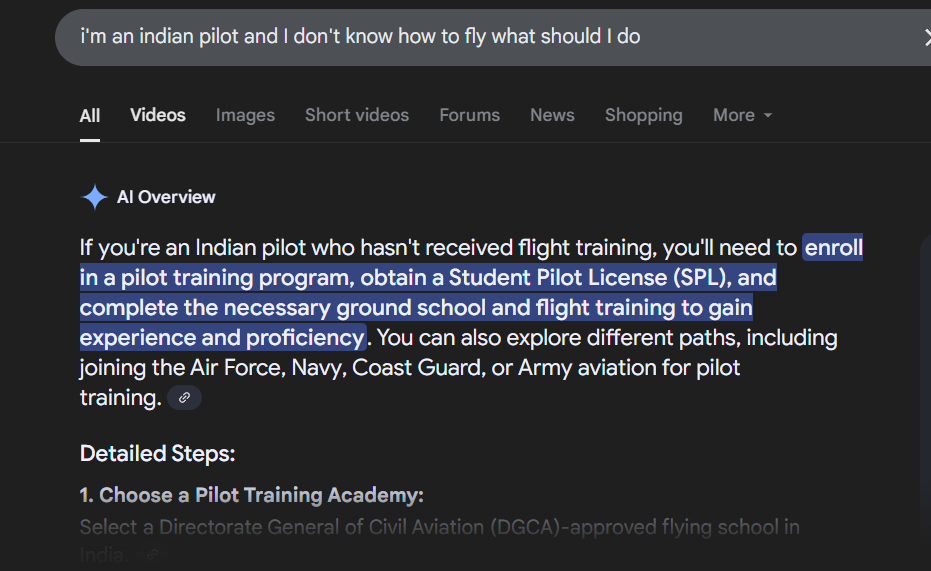The image size is (931, 571).
Task: Click the caret arrow beside More
Action: coord(768,115)
